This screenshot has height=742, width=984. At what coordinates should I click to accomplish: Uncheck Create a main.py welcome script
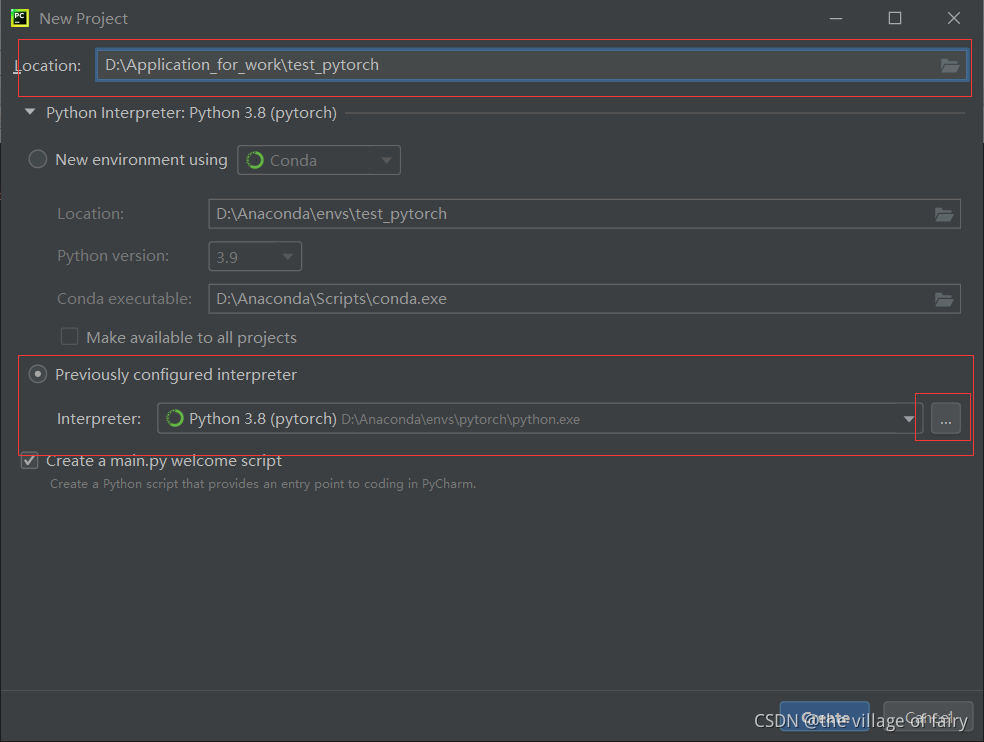pyautogui.click(x=29, y=461)
